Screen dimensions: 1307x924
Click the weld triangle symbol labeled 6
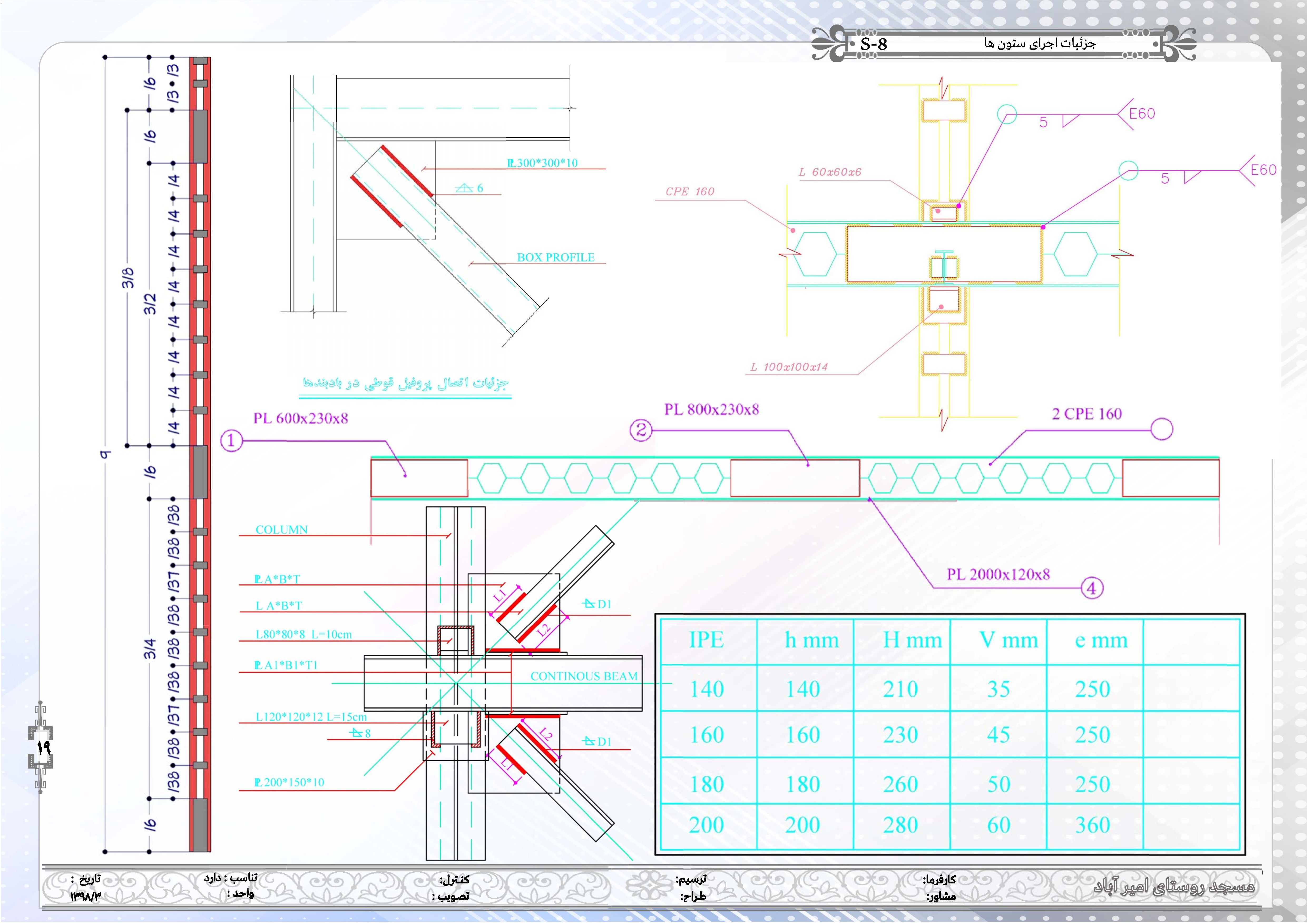(465, 188)
